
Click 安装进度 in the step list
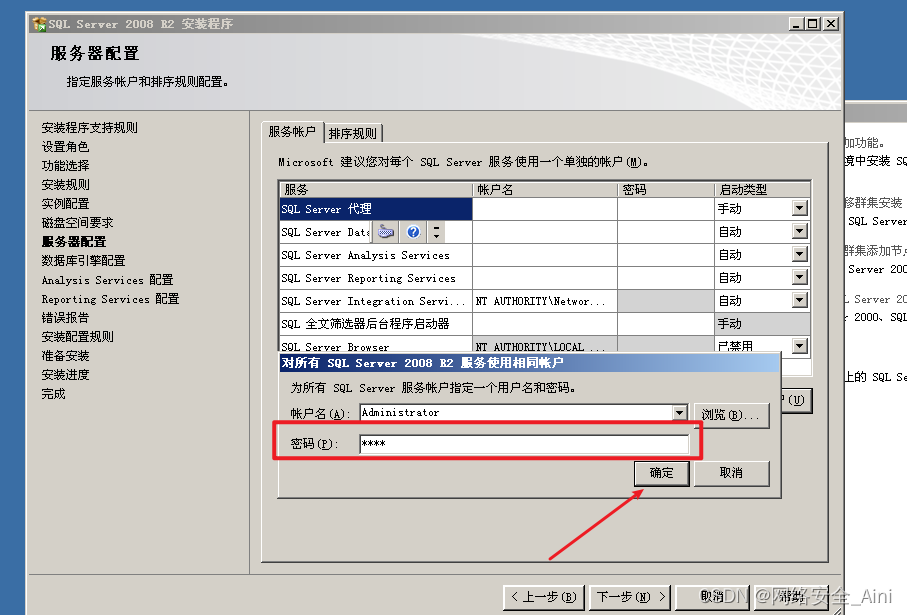(x=65, y=375)
